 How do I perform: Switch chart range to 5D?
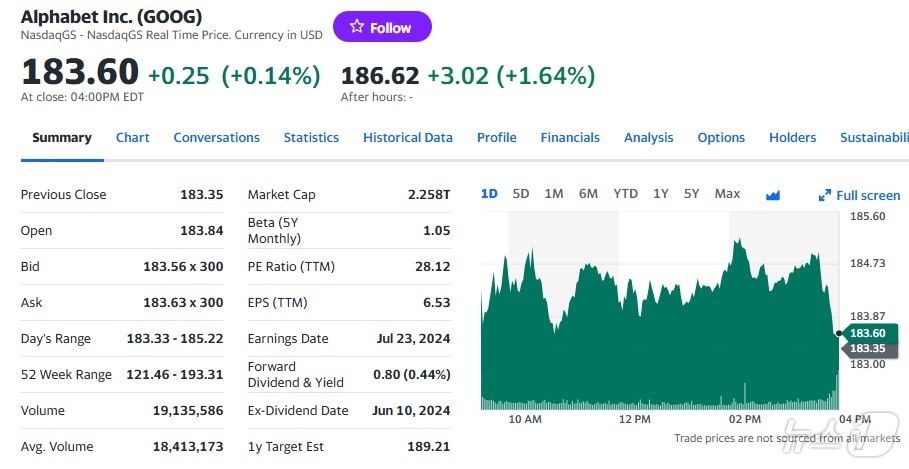521,194
